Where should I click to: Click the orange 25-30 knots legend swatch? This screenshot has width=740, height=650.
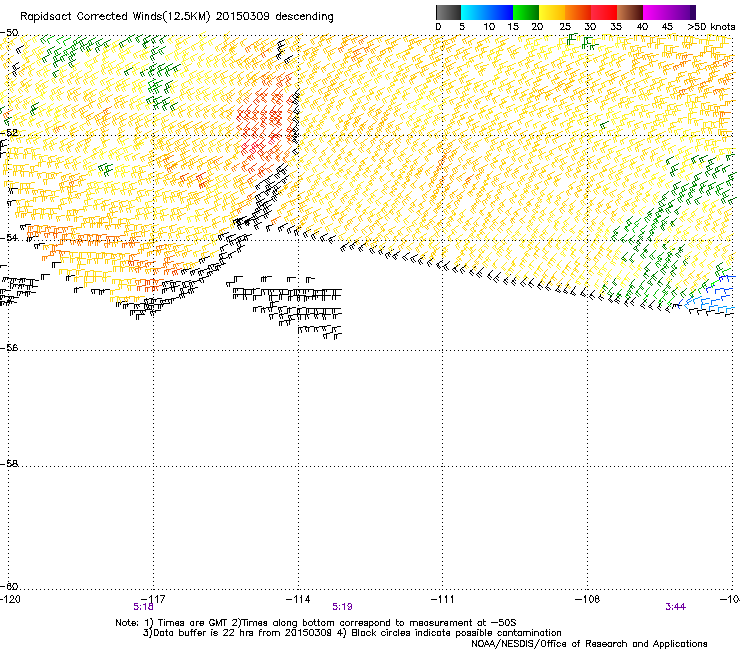pyautogui.click(x=578, y=12)
